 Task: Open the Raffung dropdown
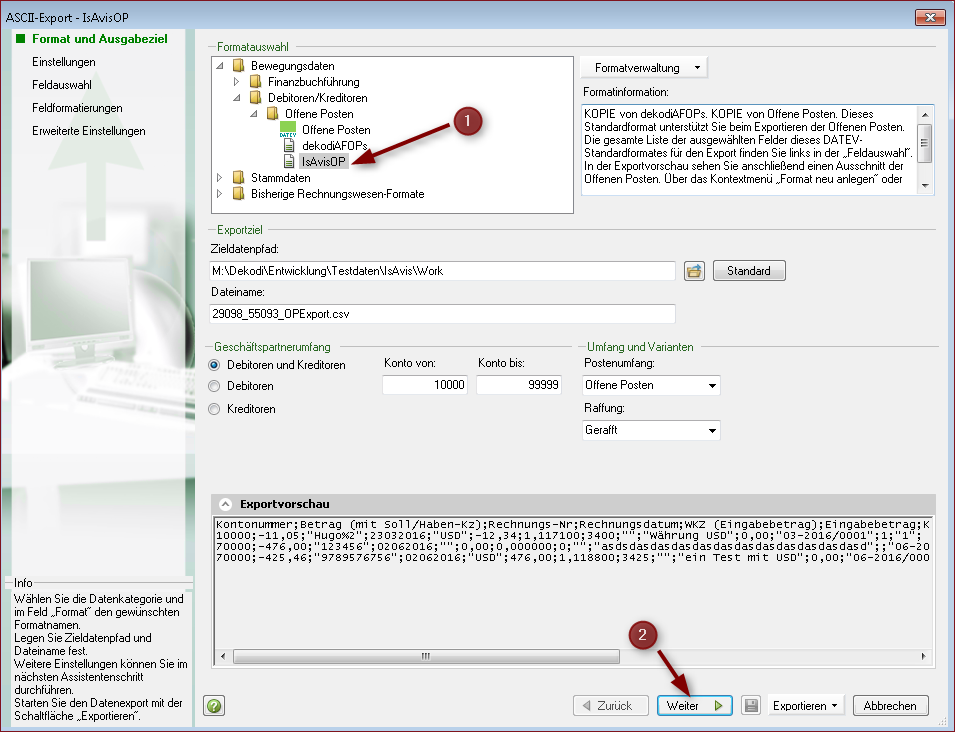tap(712, 431)
